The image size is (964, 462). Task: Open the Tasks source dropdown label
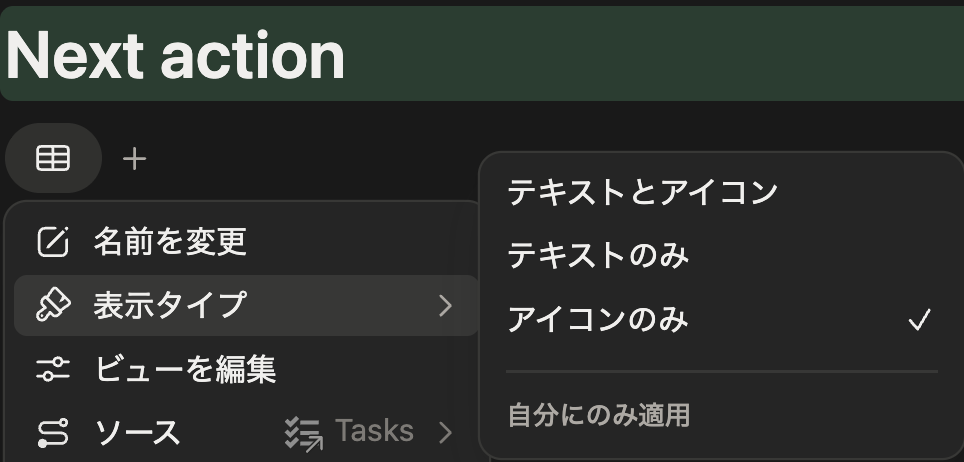[x=374, y=431]
